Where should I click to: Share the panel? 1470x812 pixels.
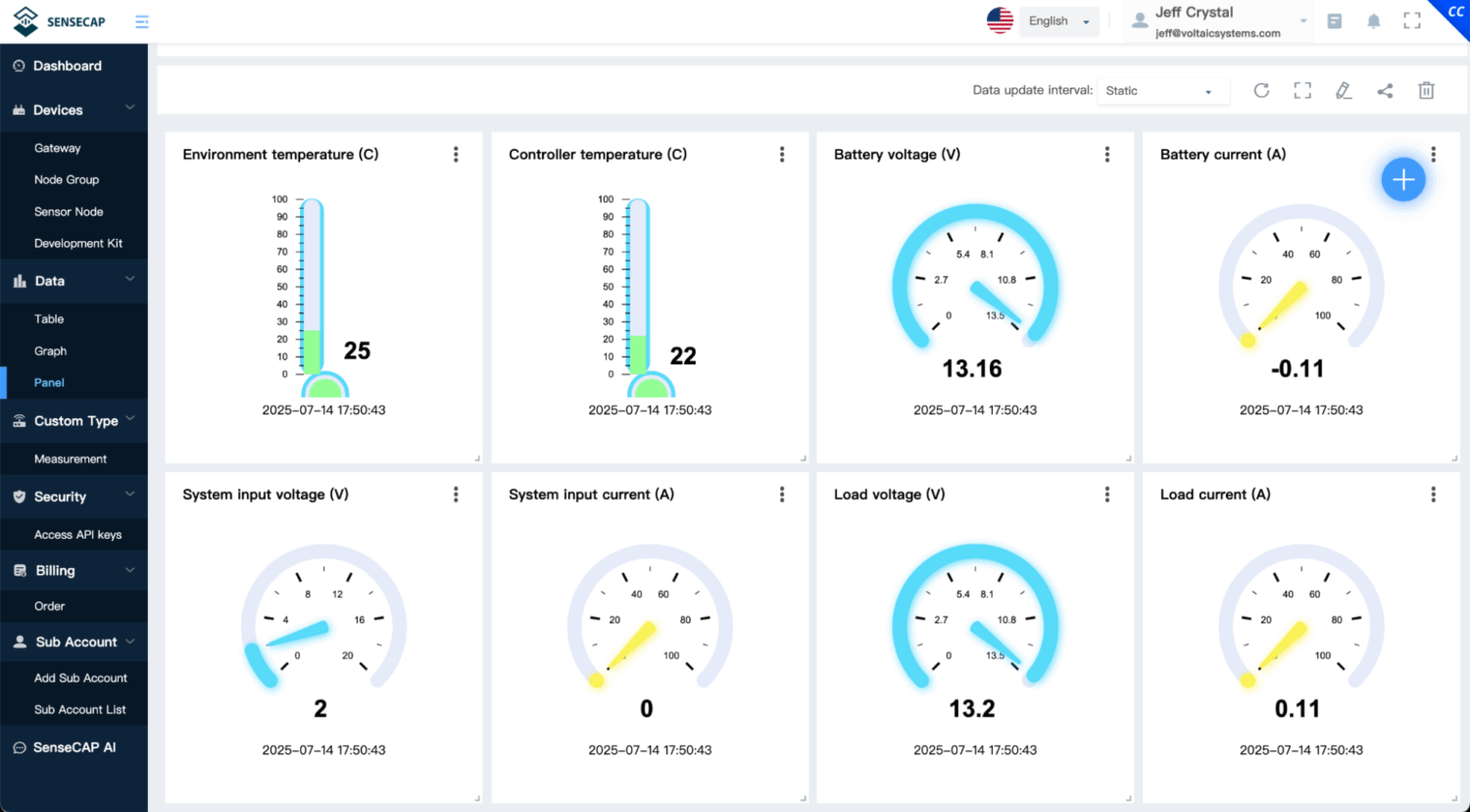[1385, 90]
